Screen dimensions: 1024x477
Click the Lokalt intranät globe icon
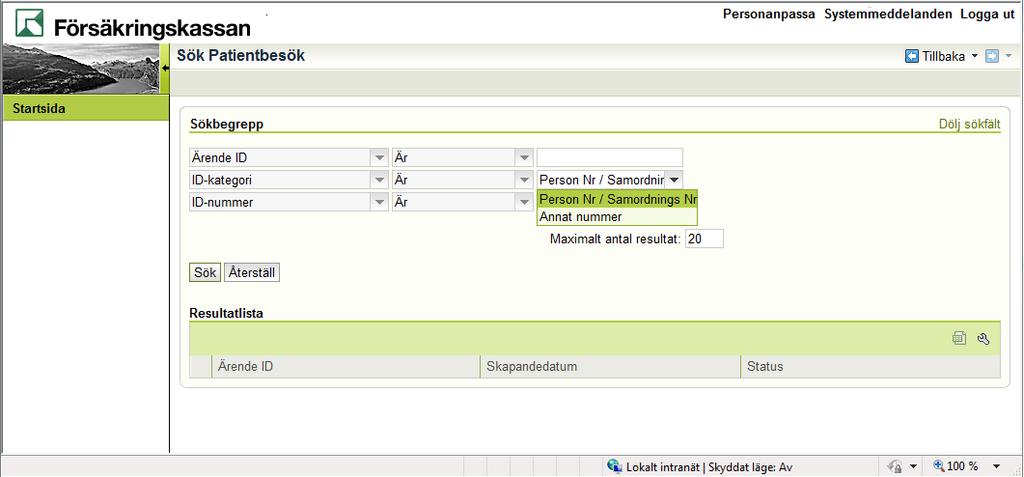pos(614,466)
